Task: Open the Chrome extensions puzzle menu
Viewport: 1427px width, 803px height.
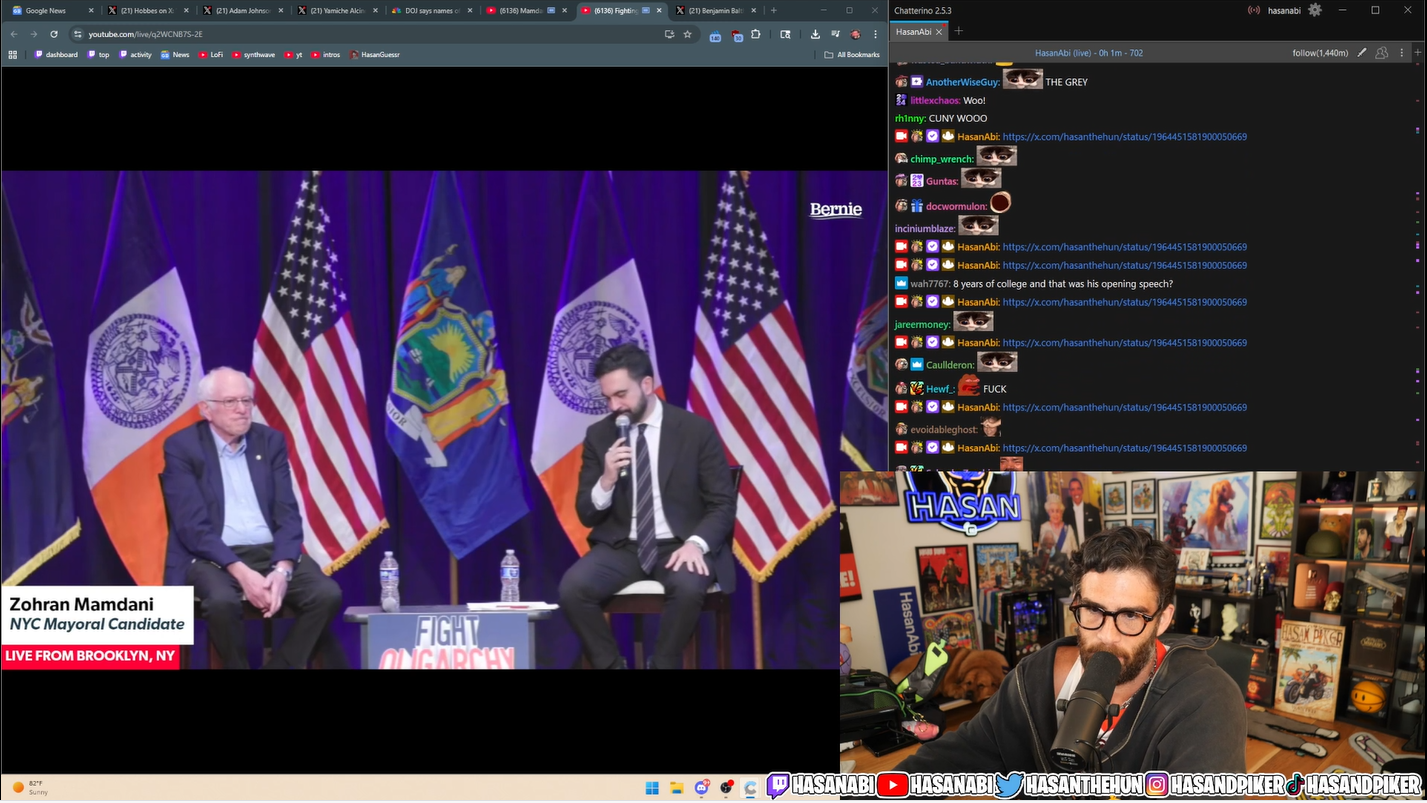Action: (x=756, y=34)
